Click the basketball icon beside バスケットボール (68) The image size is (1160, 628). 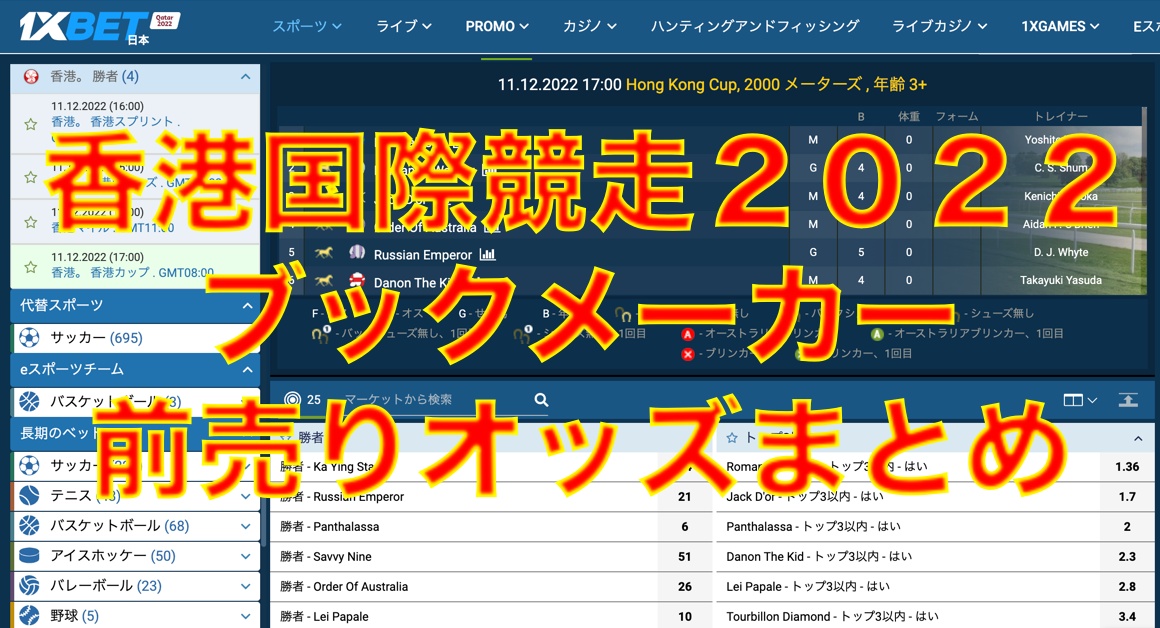click(29, 526)
